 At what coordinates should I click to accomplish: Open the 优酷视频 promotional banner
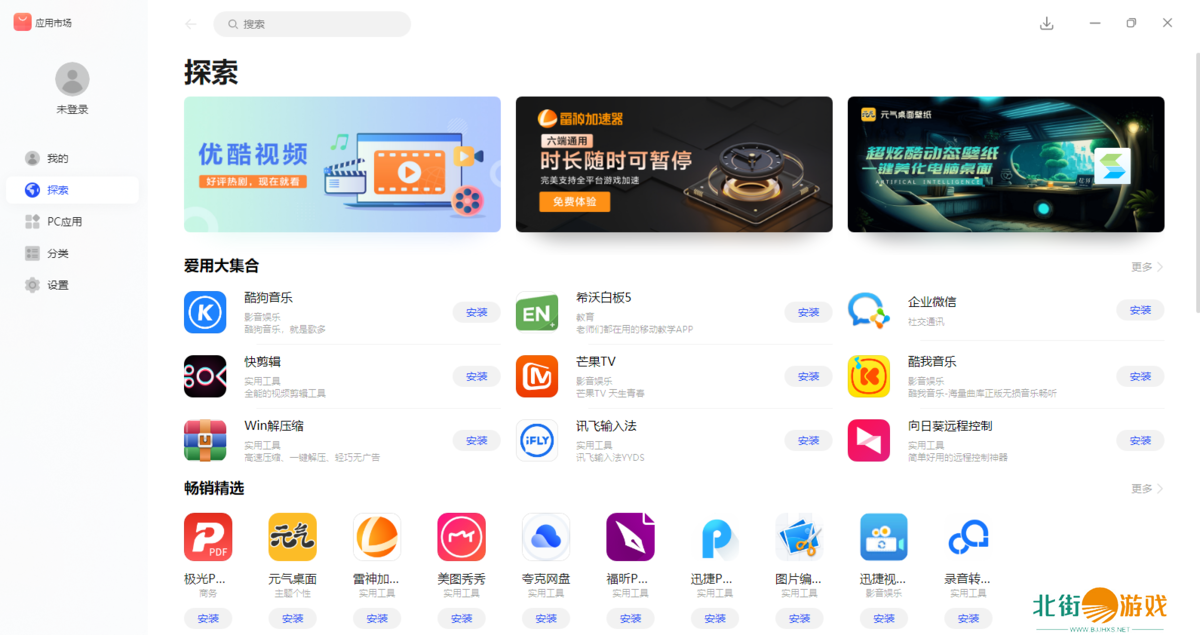[x=342, y=164]
